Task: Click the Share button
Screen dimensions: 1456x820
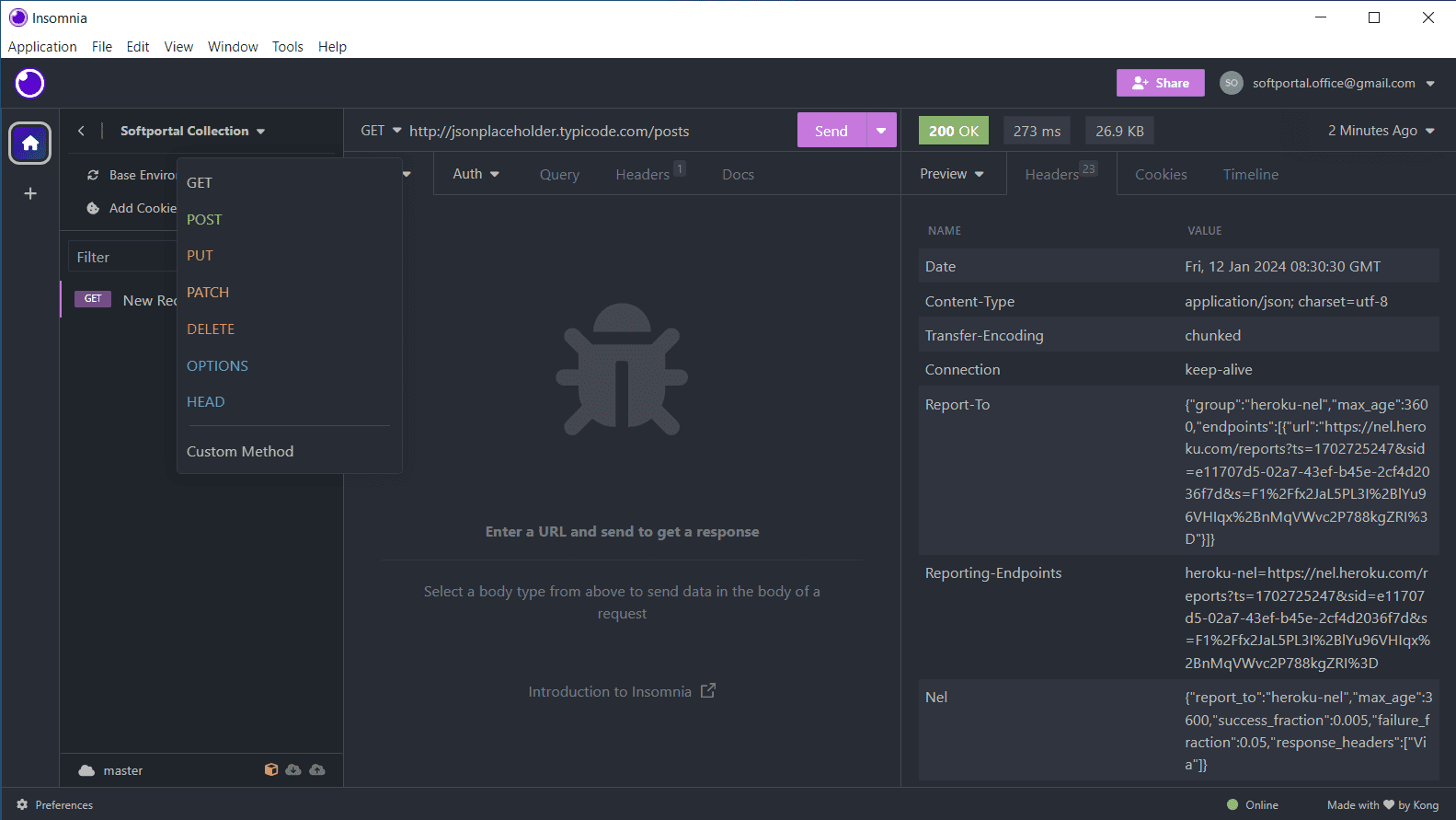Action: (x=1161, y=83)
